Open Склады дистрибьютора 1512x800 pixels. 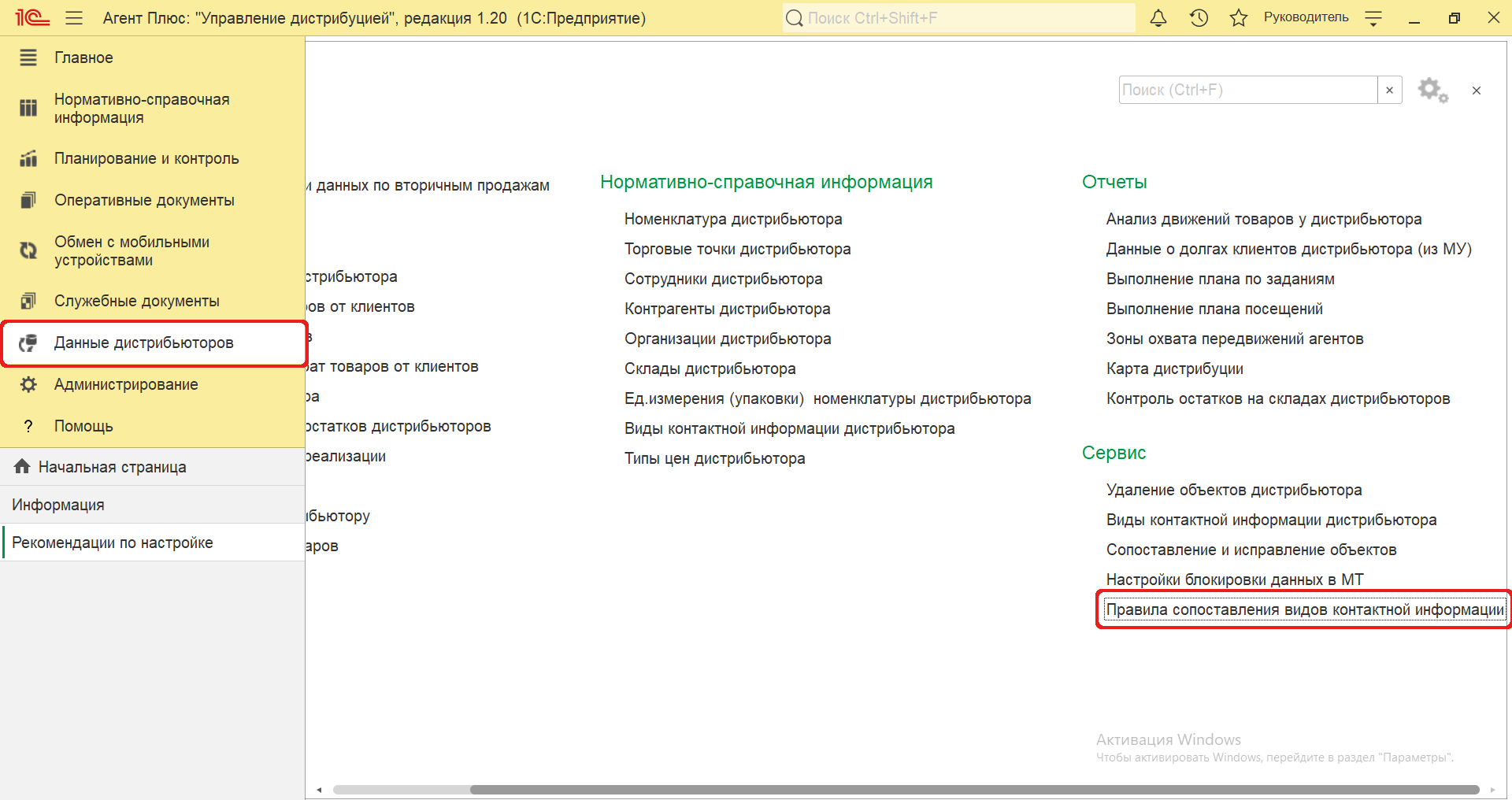pyautogui.click(x=710, y=369)
